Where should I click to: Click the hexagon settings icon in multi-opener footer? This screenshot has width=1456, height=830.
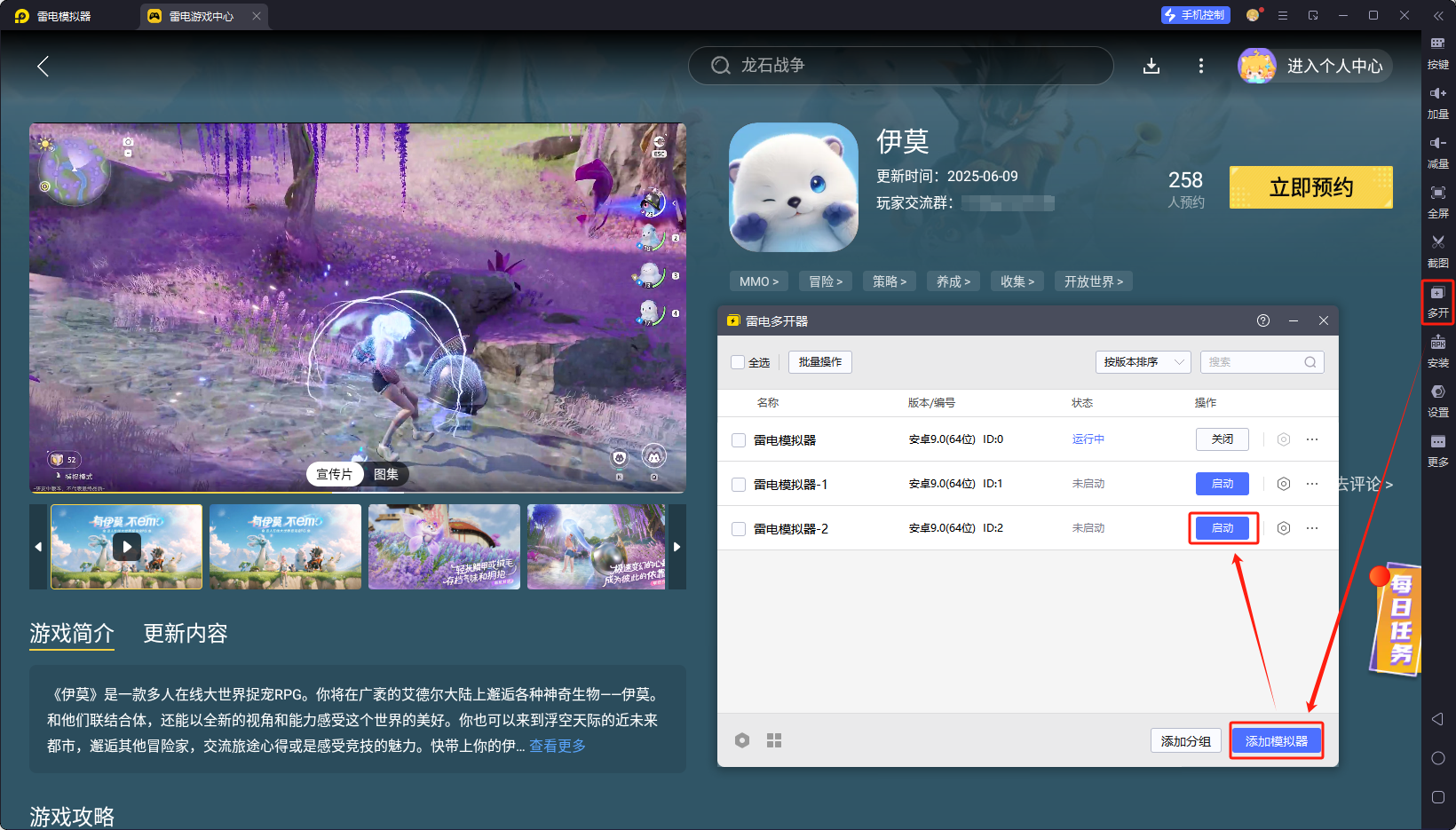click(742, 740)
